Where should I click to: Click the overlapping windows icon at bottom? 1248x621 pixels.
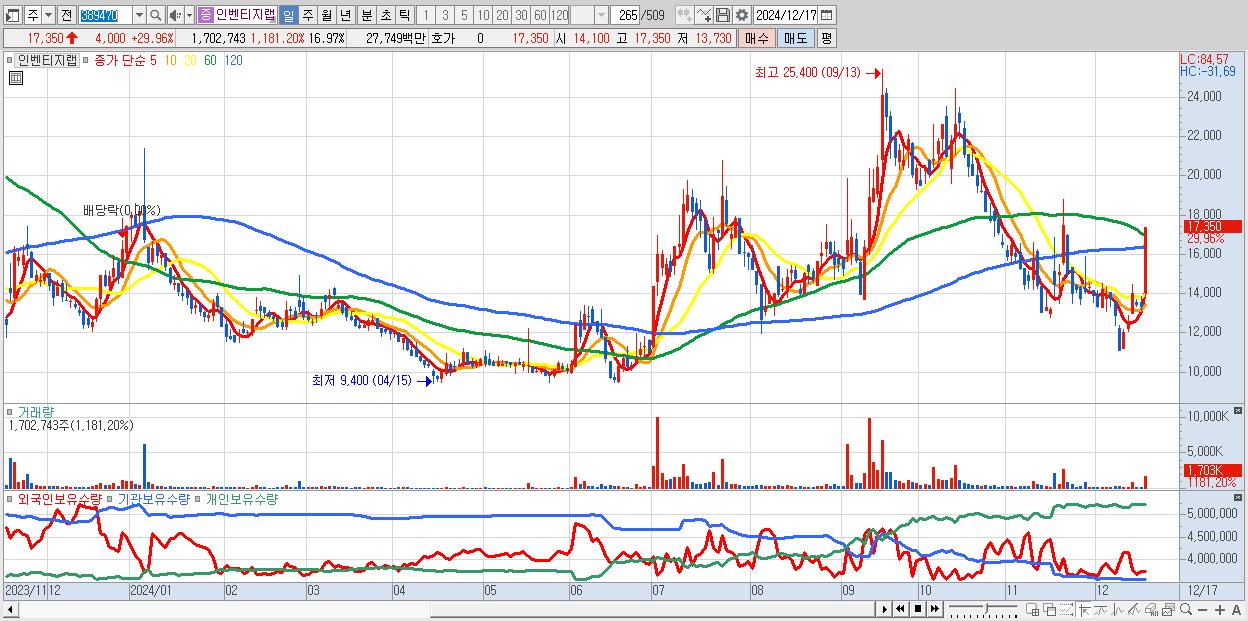[x=1049, y=610]
